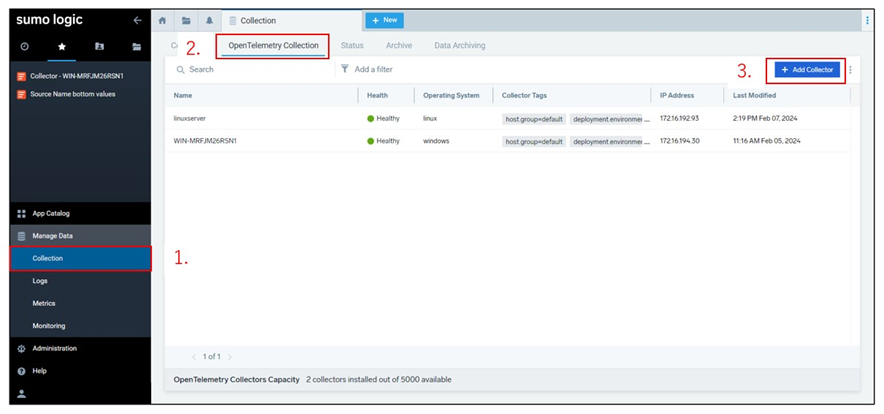
Task: Click deployment.environment tag in linuxserver row
Action: pyautogui.click(x=607, y=119)
